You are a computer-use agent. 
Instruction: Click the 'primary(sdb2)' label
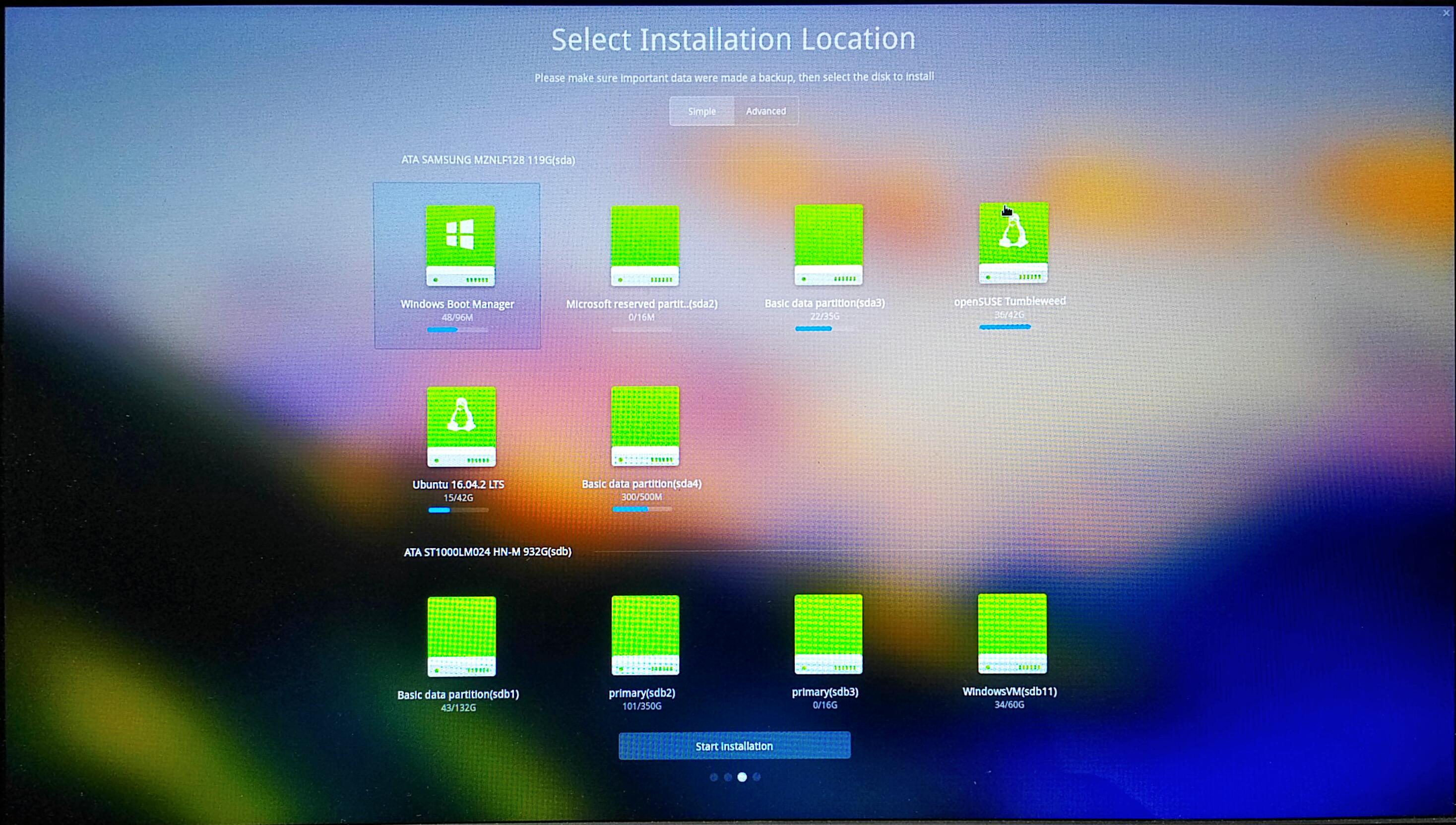coord(642,693)
